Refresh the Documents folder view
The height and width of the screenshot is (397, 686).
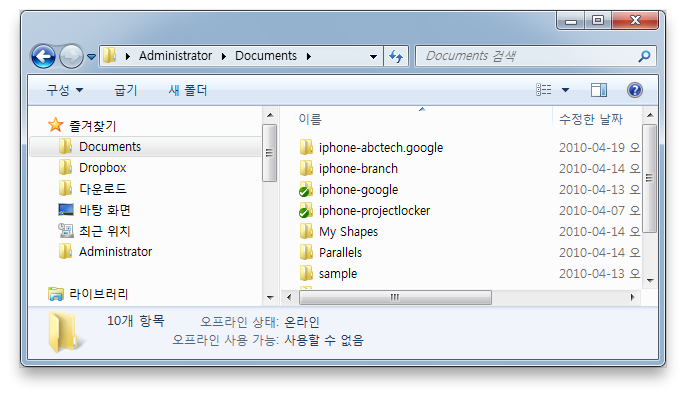[x=396, y=56]
